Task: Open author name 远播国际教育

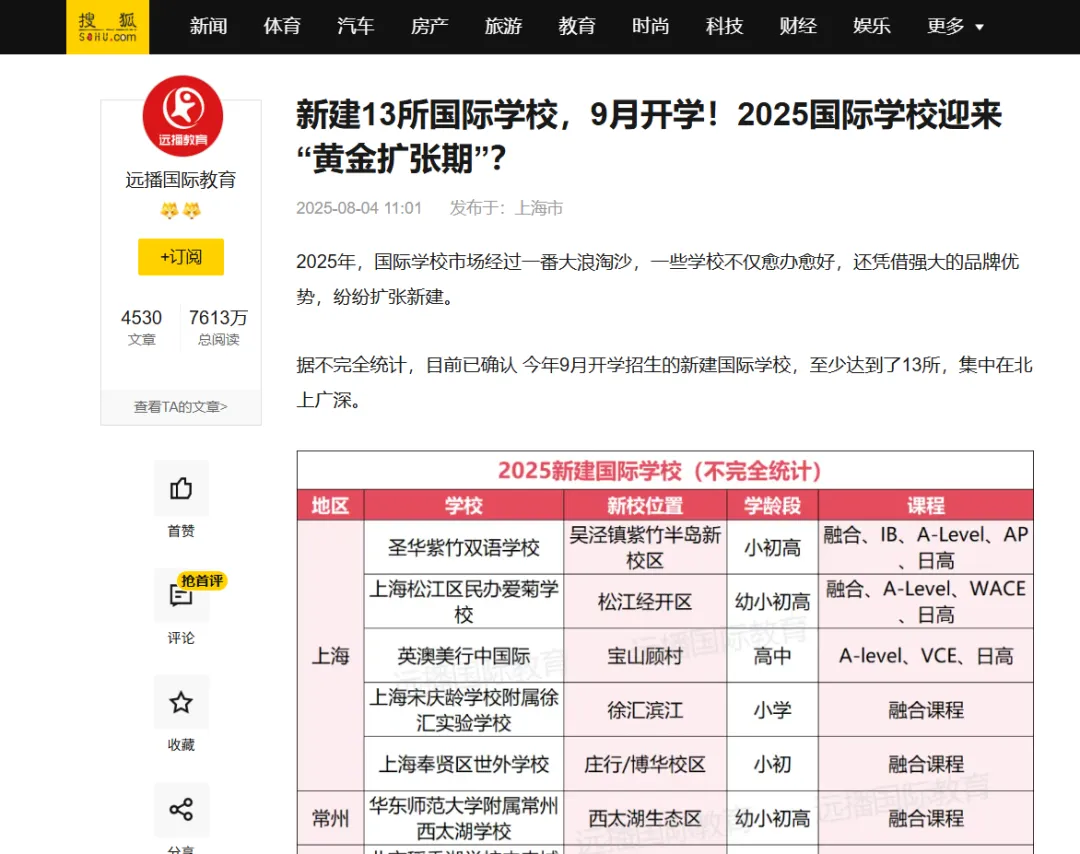Action: point(180,180)
